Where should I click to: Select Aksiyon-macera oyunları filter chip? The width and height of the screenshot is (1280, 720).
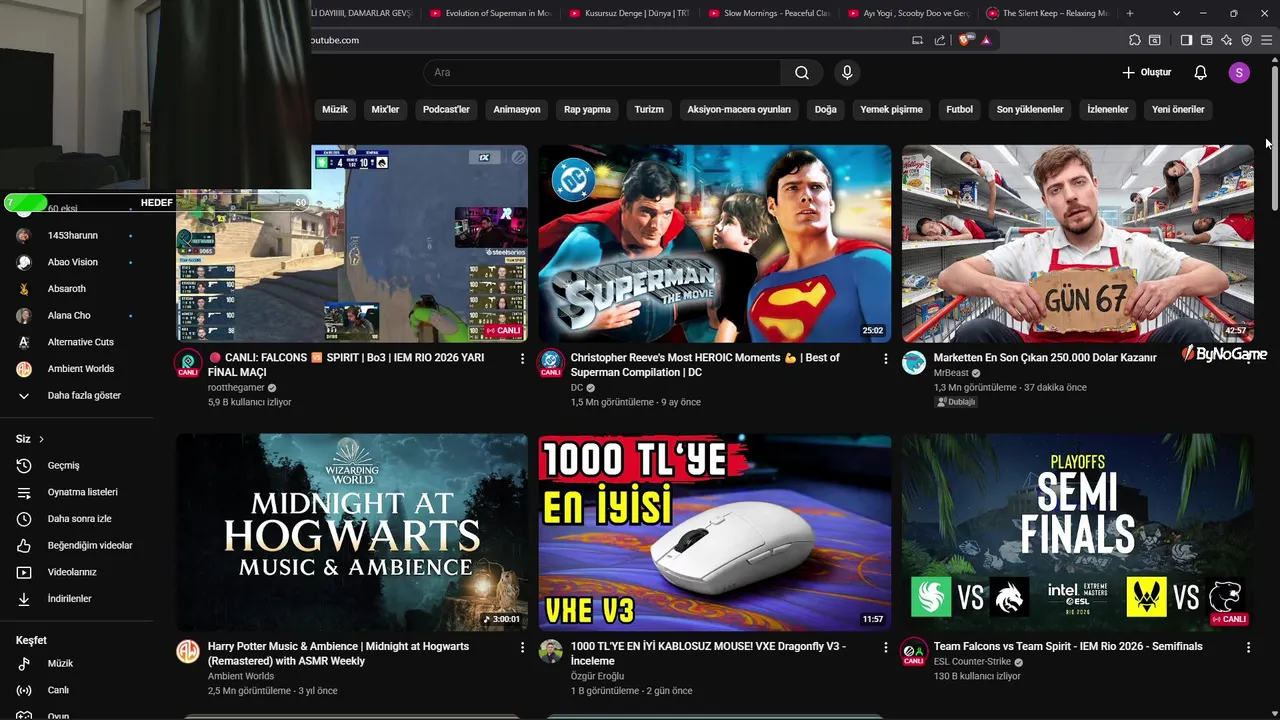point(739,109)
